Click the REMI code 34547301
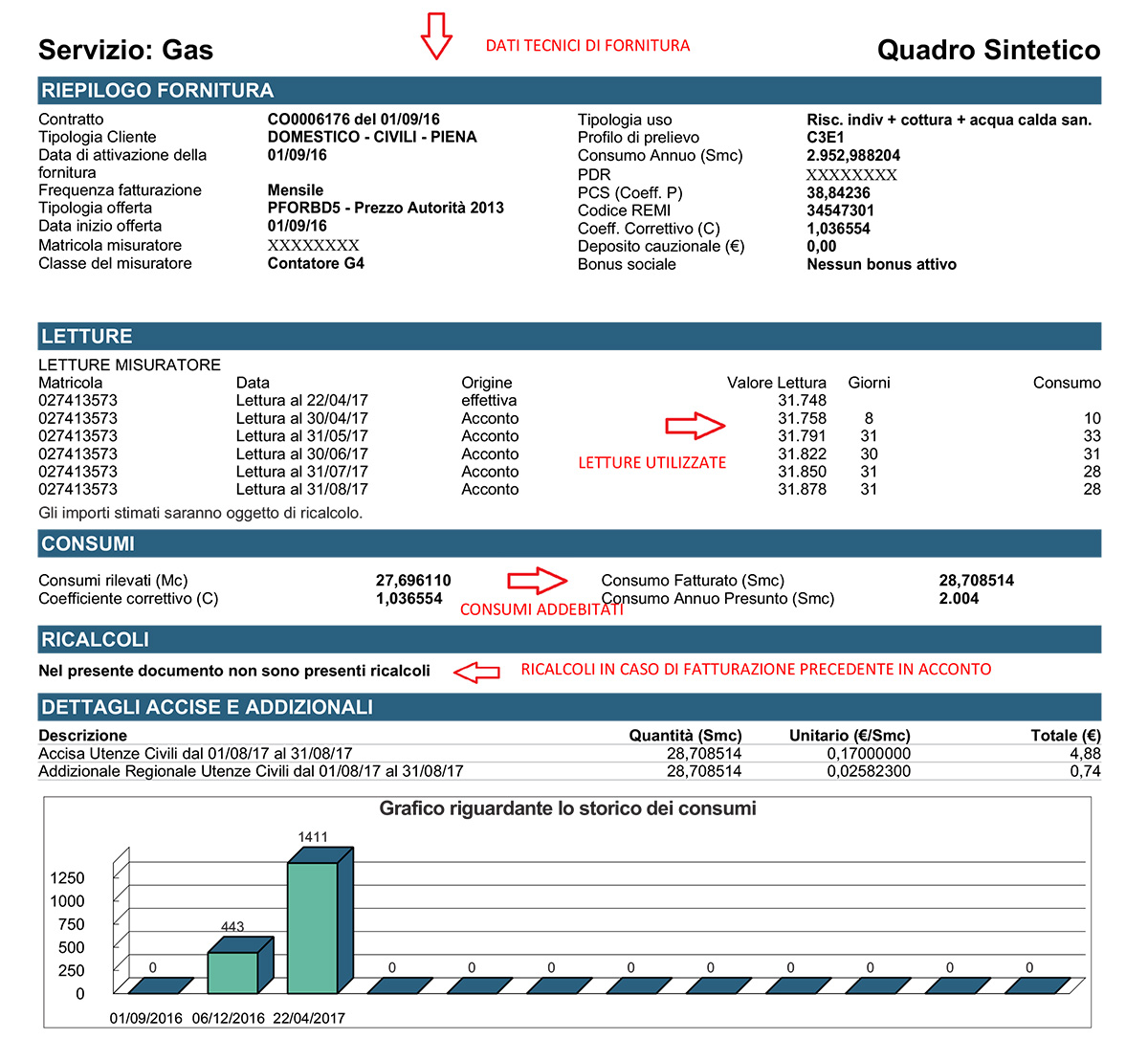The height and width of the screenshot is (1039, 1148). point(841,210)
